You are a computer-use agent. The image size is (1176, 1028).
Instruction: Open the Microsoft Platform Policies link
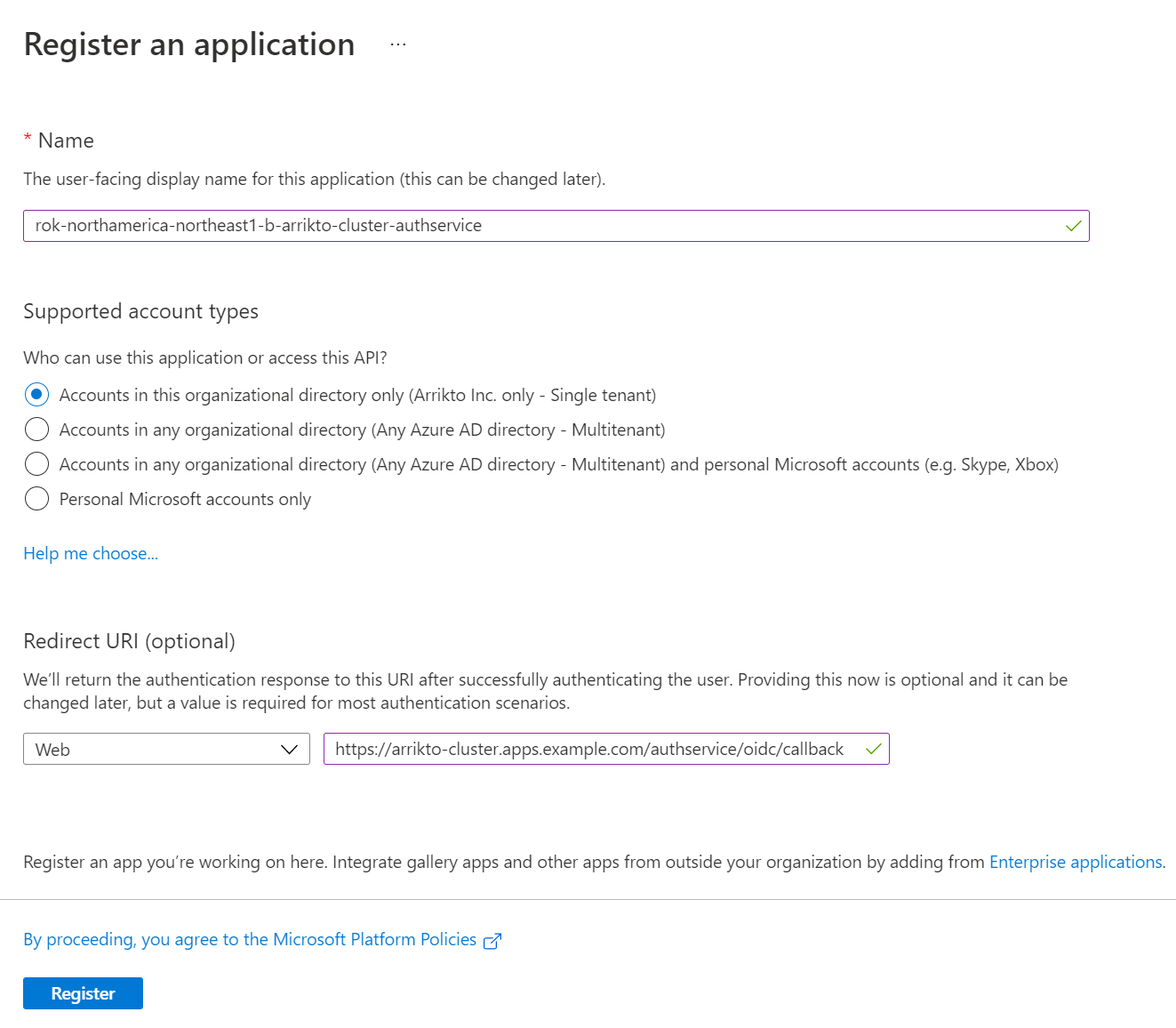[250, 940]
